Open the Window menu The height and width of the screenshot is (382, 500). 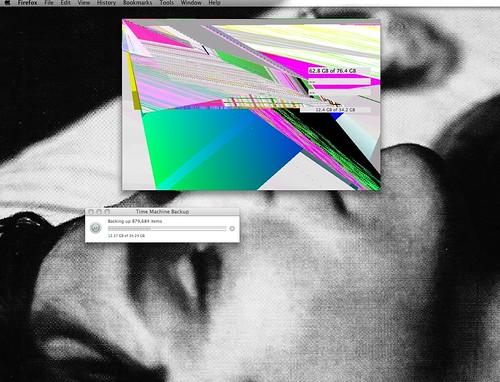tap(191, 2)
